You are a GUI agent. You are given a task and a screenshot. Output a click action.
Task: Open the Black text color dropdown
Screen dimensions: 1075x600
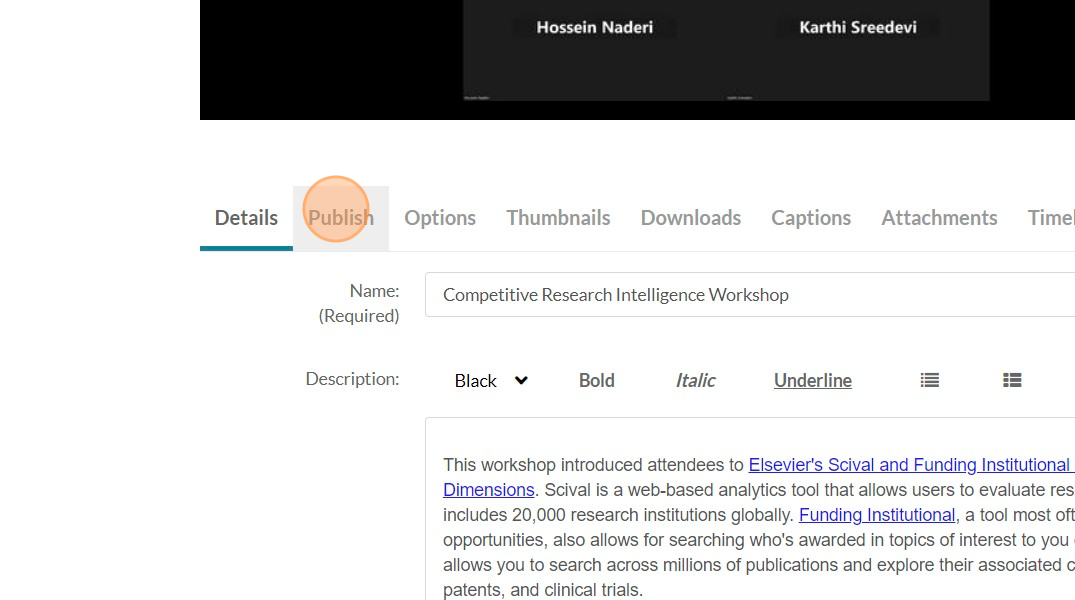coord(491,381)
